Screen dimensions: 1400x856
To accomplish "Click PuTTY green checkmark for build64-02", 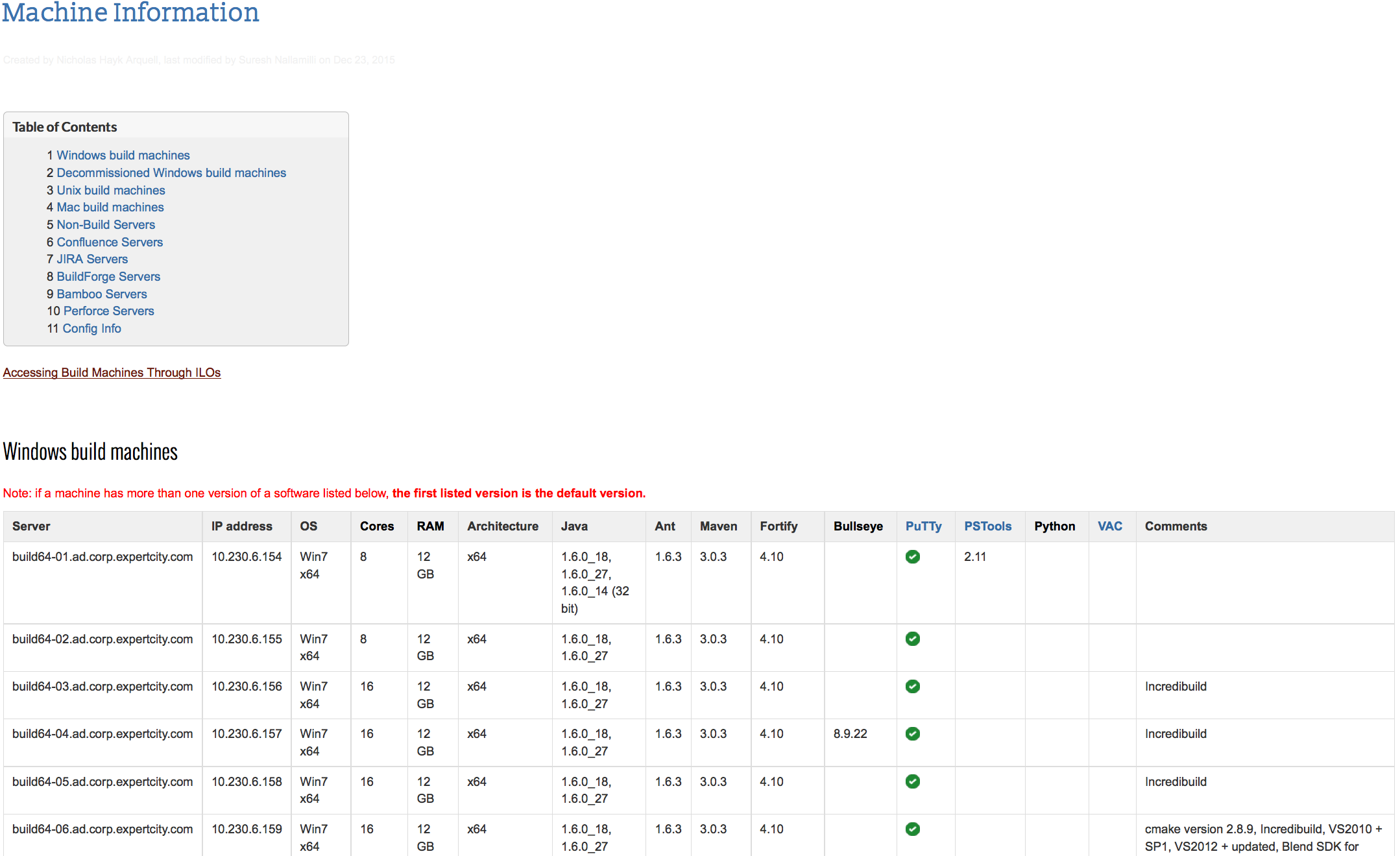I will pos(912,639).
